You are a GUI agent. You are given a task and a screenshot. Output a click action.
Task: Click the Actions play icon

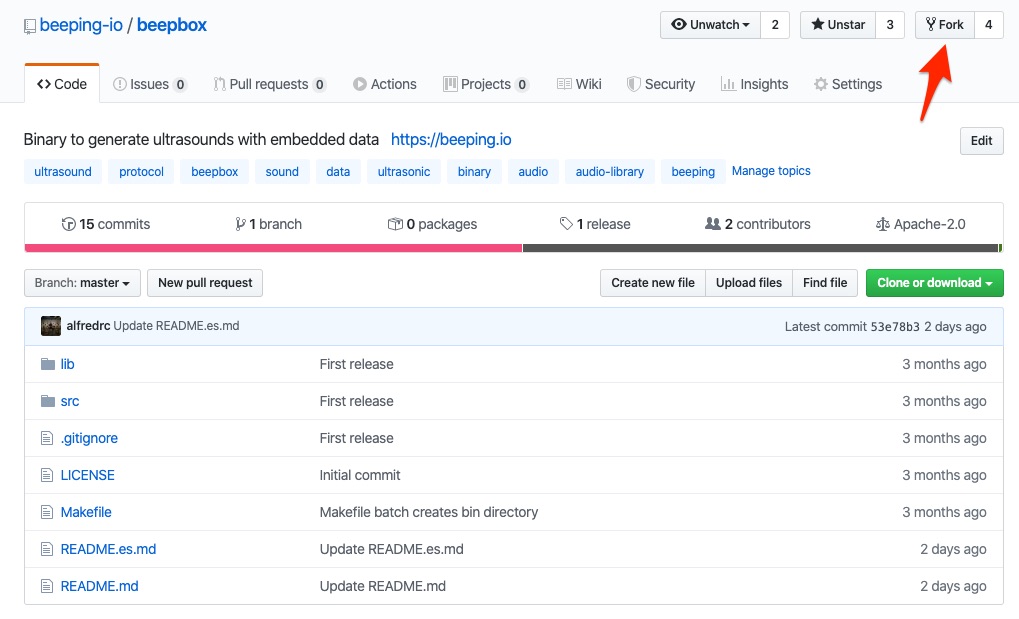tap(359, 85)
